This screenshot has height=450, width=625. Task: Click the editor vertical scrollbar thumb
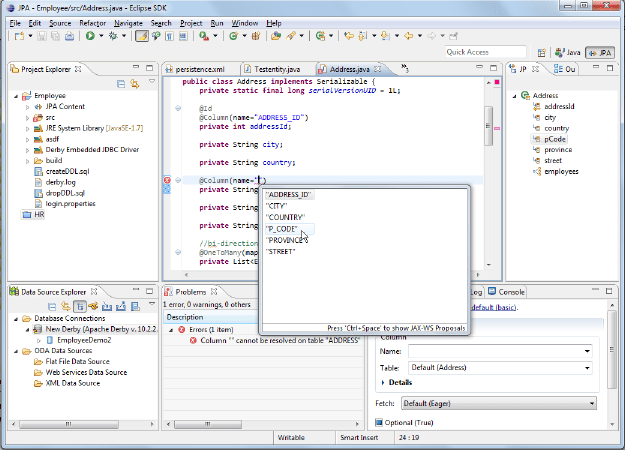pyautogui.click(x=488, y=126)
